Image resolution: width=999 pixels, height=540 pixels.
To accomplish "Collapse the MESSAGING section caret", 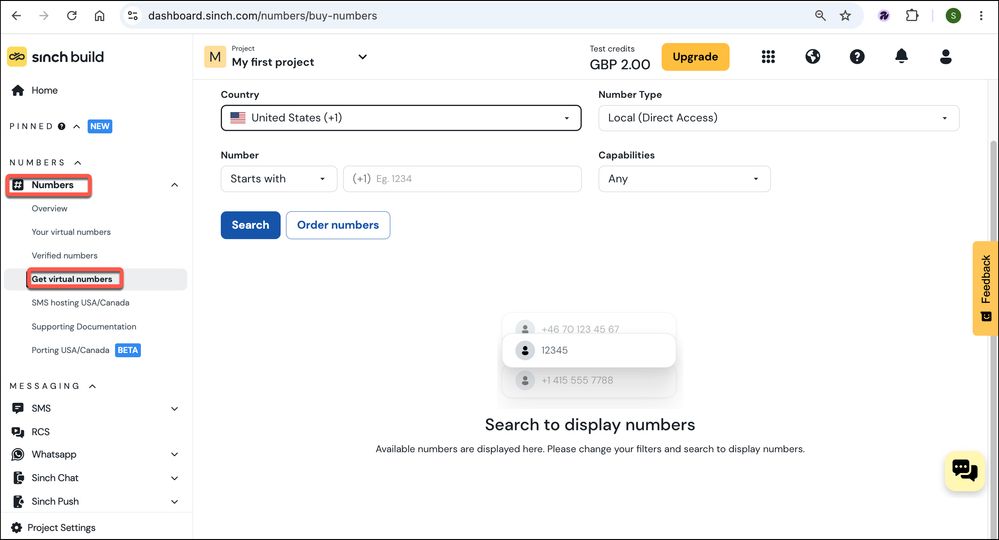I will [x=92, y=386].
